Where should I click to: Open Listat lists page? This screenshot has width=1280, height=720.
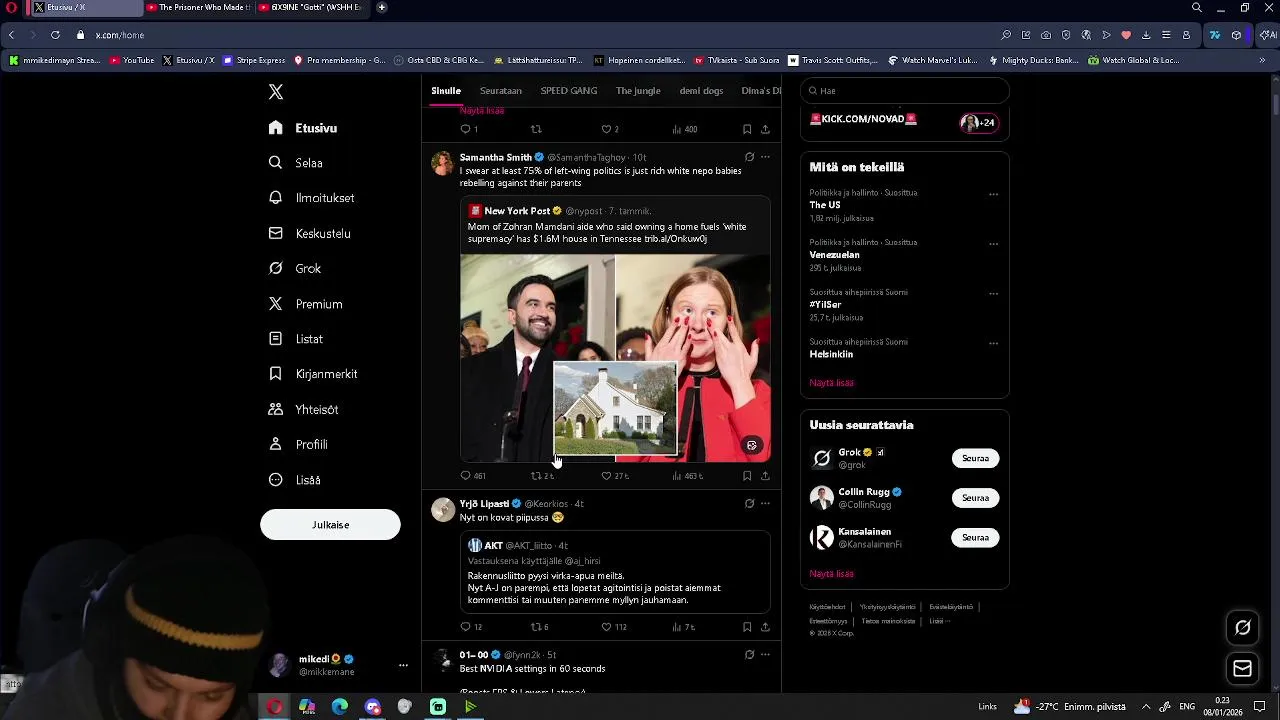point(296,339)
